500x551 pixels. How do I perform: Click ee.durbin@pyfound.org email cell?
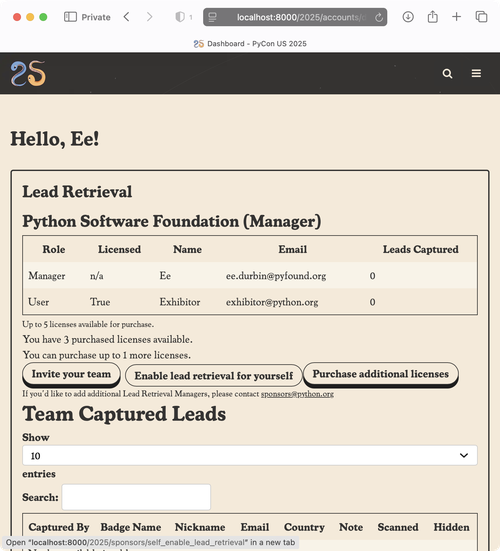(x=276, y=276)
